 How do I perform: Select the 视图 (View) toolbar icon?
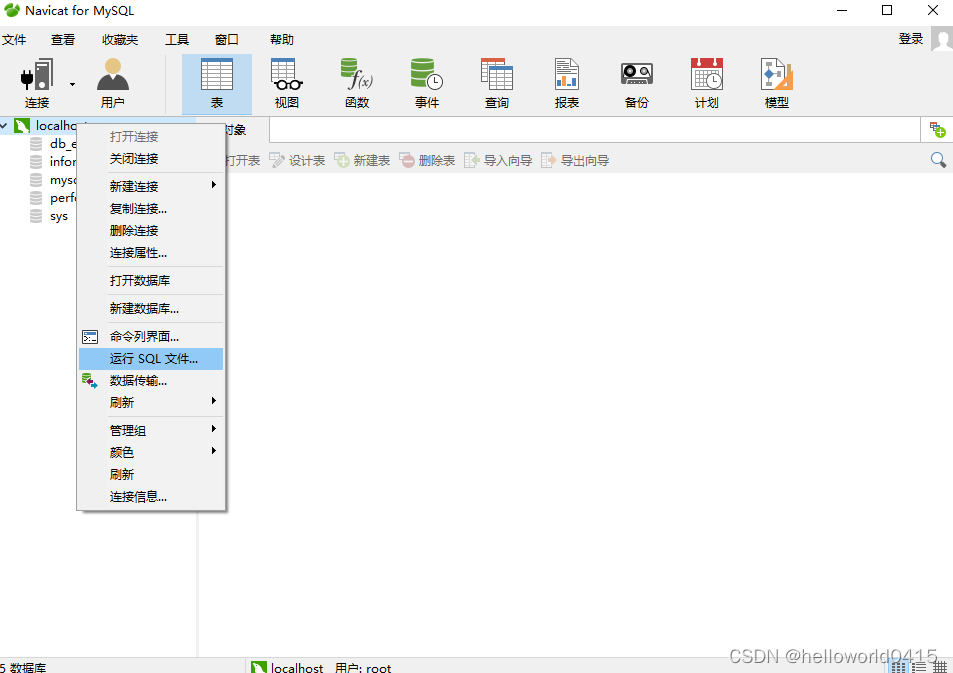point(286,83)
